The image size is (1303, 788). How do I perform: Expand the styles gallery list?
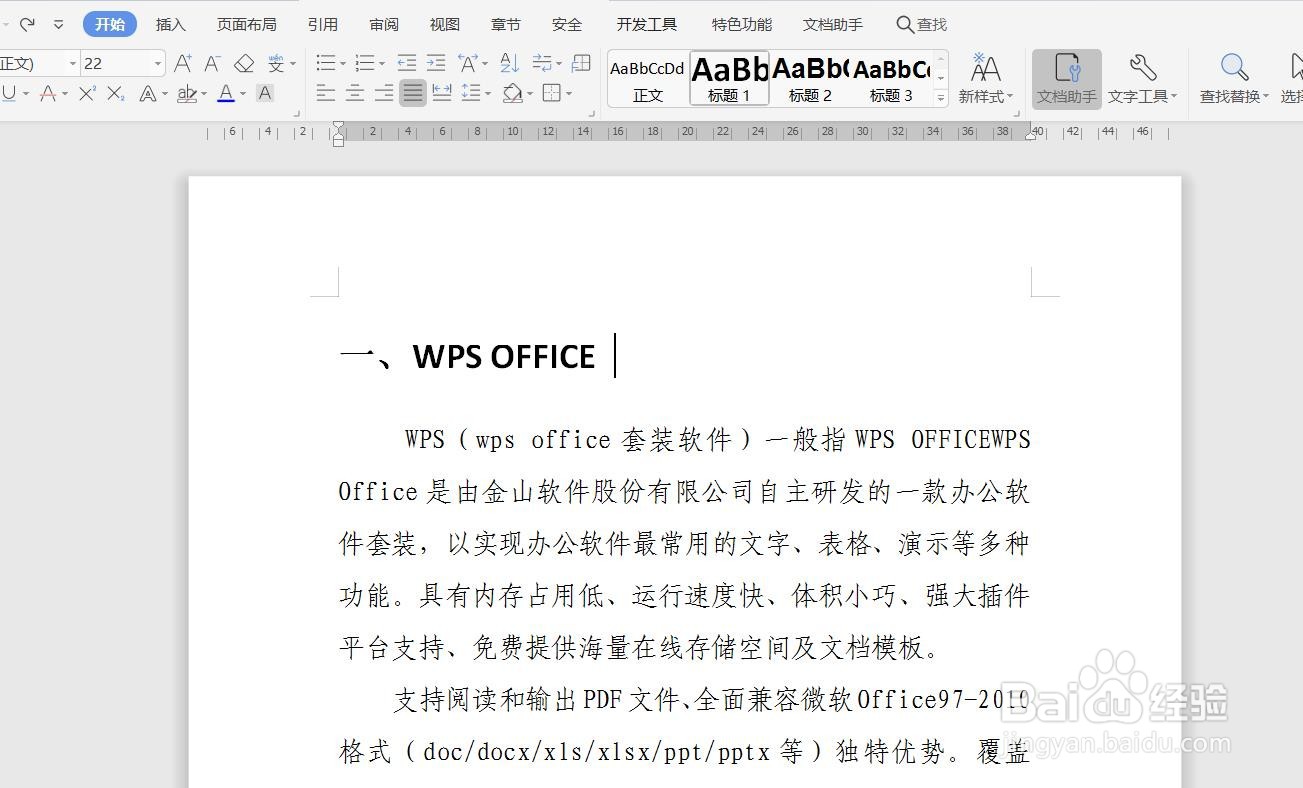[941, 98]
